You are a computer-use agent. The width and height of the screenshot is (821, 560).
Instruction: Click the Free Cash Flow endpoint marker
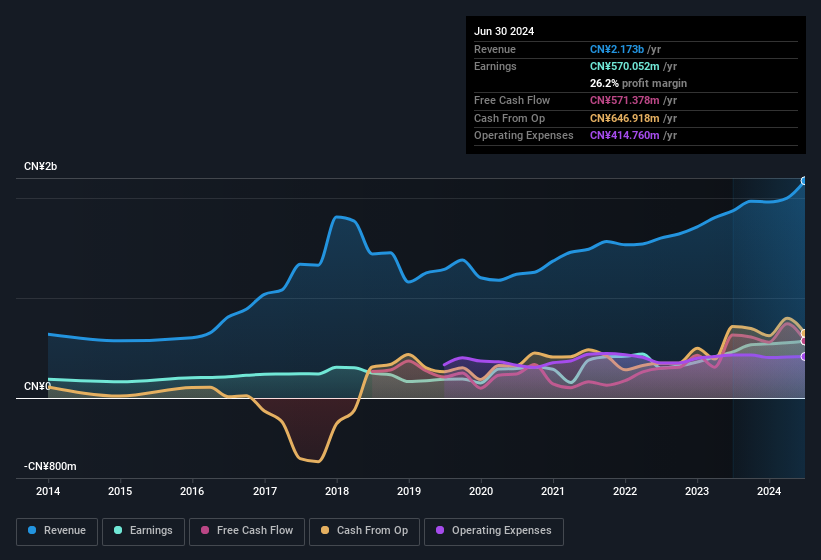(x=804, y=341)
